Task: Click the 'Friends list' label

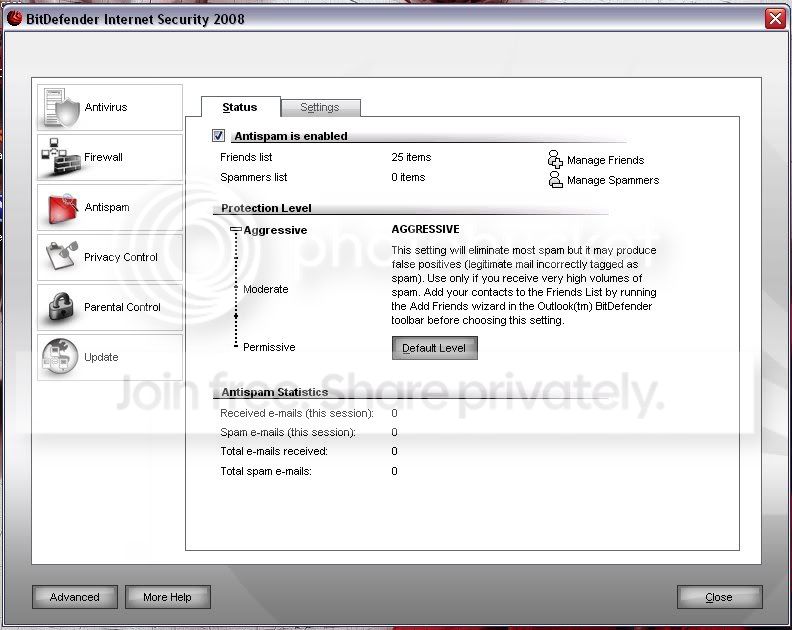Action: (246, 157)
